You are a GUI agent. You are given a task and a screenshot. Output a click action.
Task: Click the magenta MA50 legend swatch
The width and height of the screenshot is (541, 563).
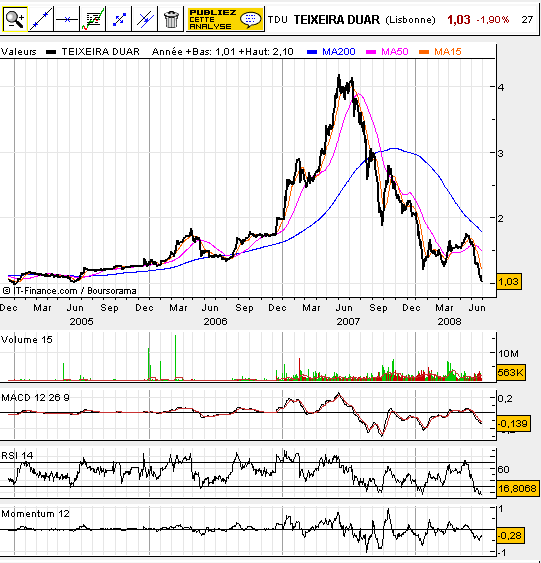click(x=371, y=52)
